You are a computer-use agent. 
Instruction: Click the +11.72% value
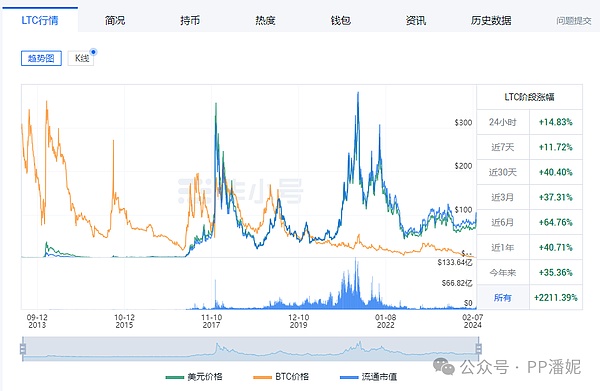tap(556, 147)
